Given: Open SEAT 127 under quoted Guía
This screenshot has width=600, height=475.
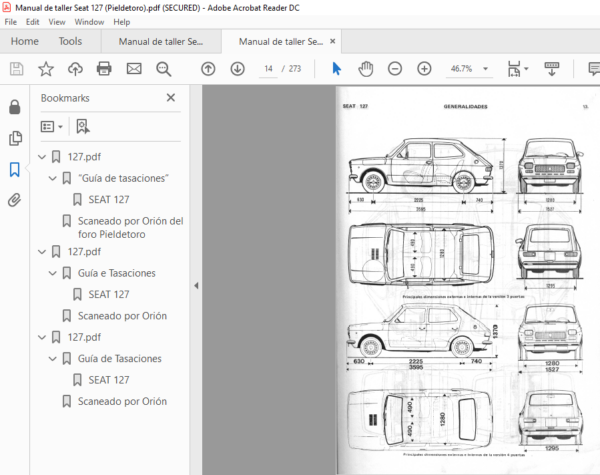Looking at the screenshot, I should 109,200.
